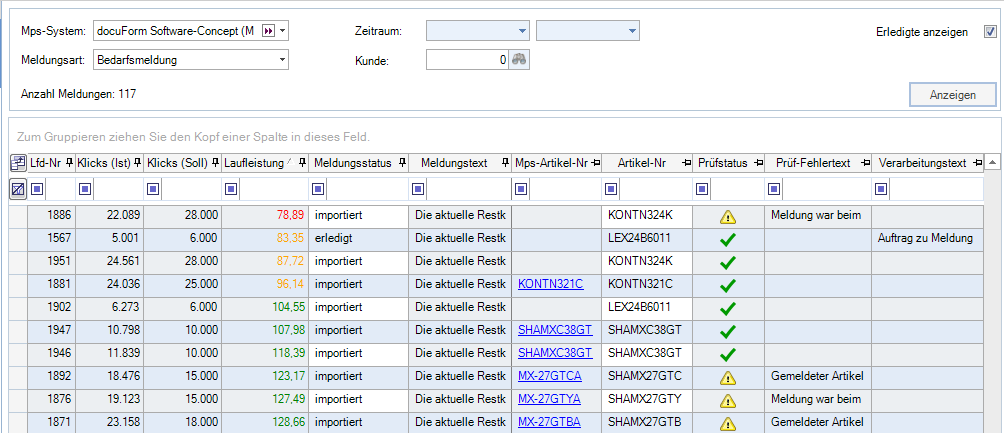Pin the Lfd-Nr column using its pin icon
1004x433 pixels.
coord(70,162)
